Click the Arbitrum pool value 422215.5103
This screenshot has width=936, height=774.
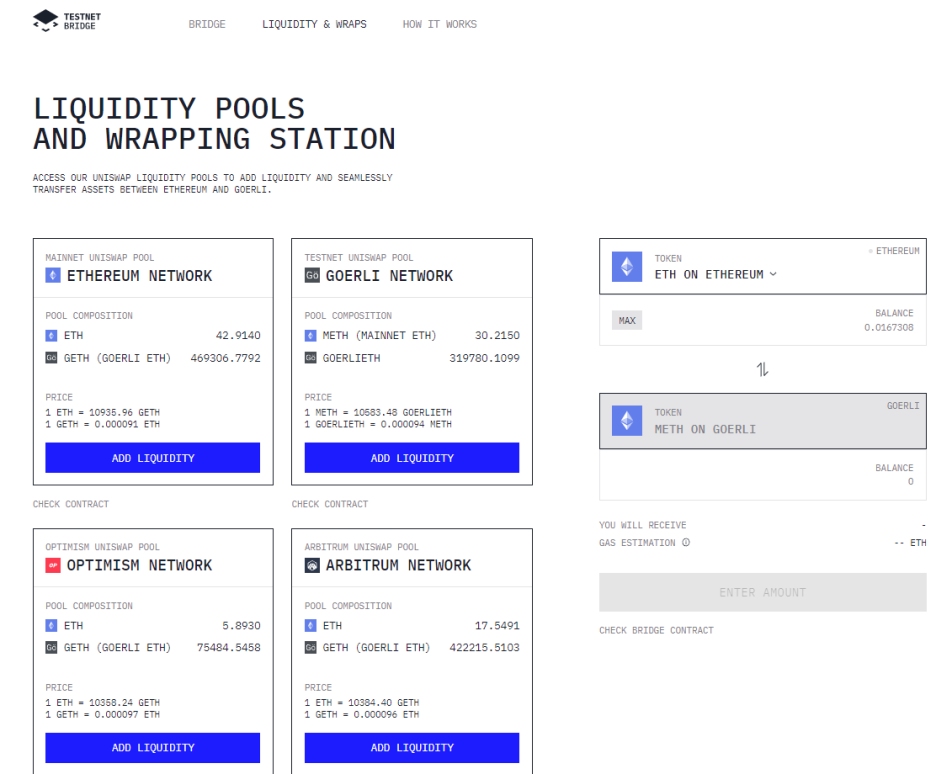pos(485,647)
